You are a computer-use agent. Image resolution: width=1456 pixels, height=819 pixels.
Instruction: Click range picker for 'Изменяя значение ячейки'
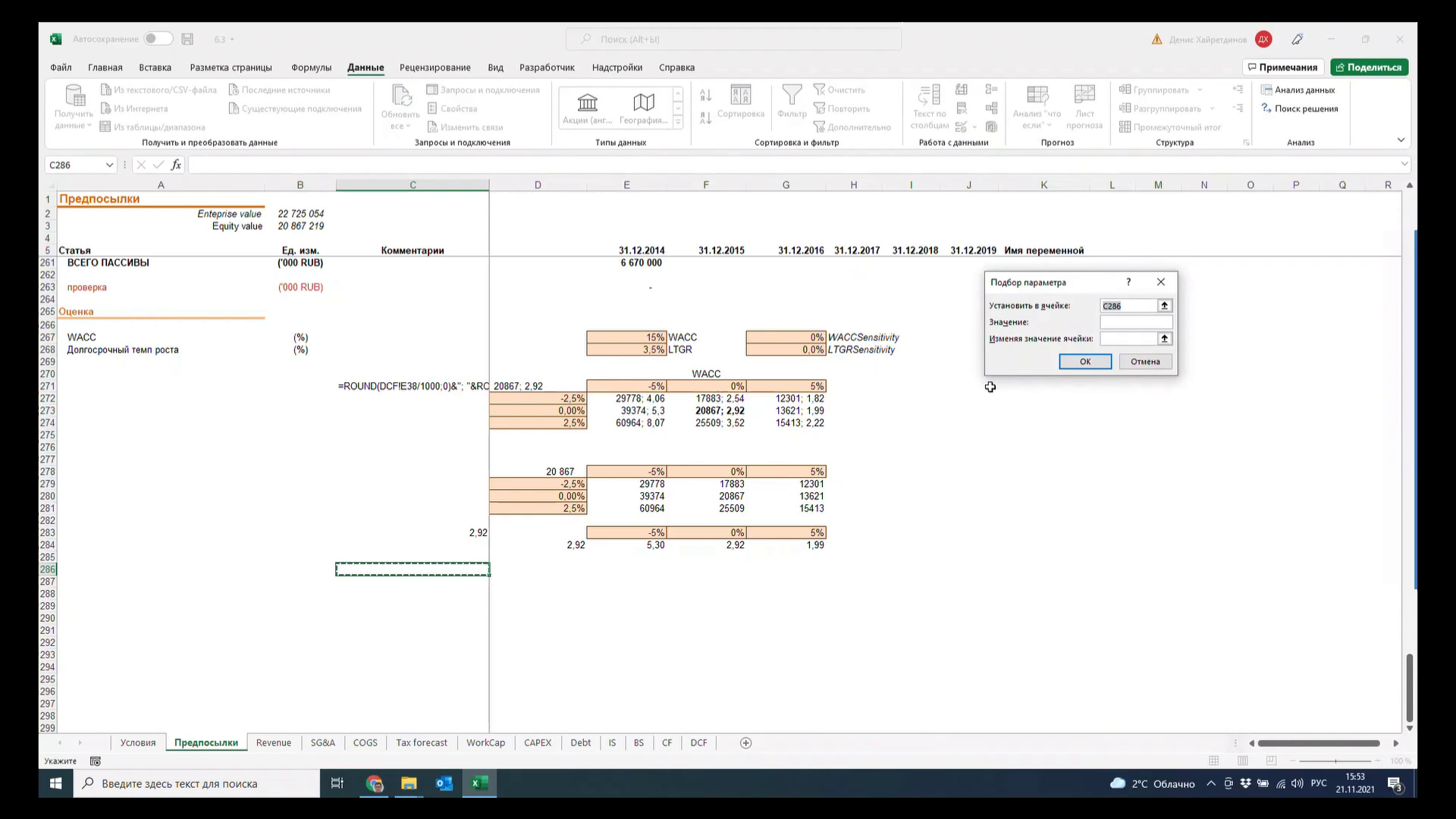pos(1165,339)
